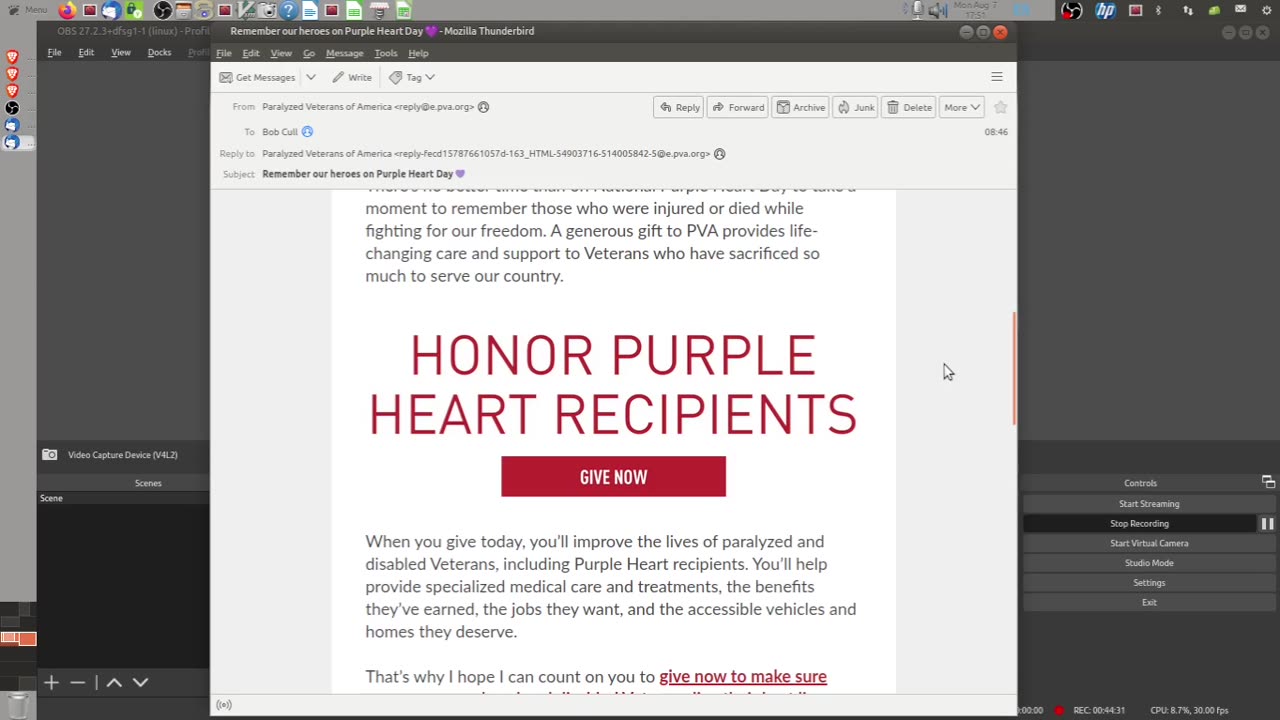Viewport: 1280px width, 720px height.
Task: Open the Tag dropdown
Action: pyautogui.click(x=411, y=77)
